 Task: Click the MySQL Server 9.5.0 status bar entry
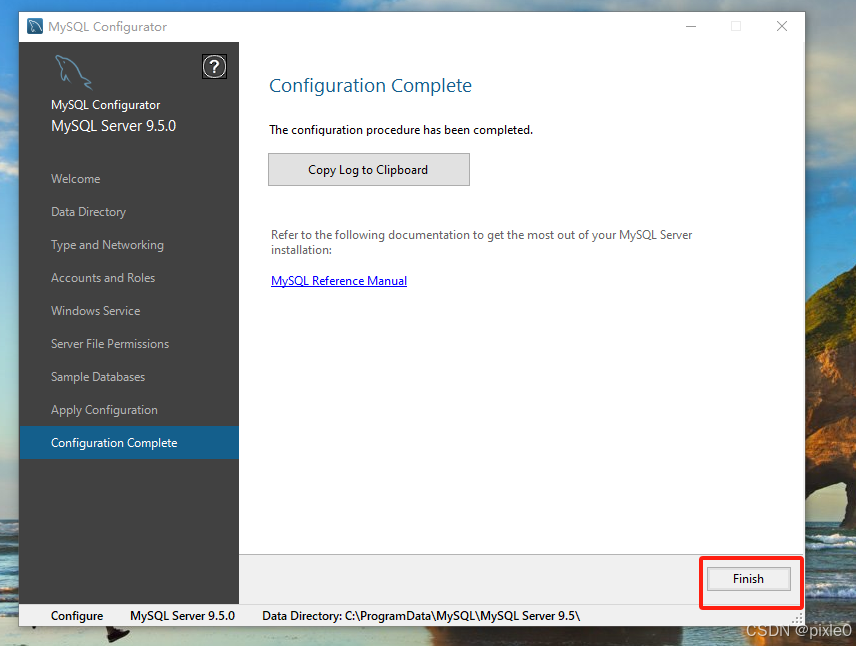[182, 616]
